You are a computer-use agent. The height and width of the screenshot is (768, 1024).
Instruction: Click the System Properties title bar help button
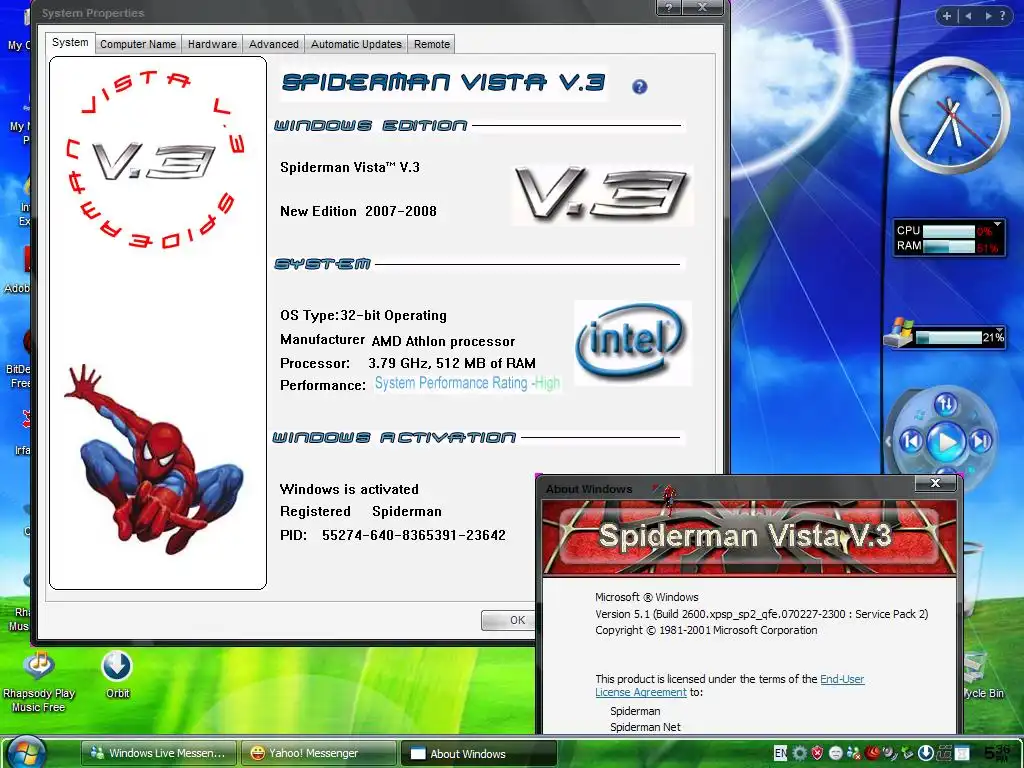[669, 7]
